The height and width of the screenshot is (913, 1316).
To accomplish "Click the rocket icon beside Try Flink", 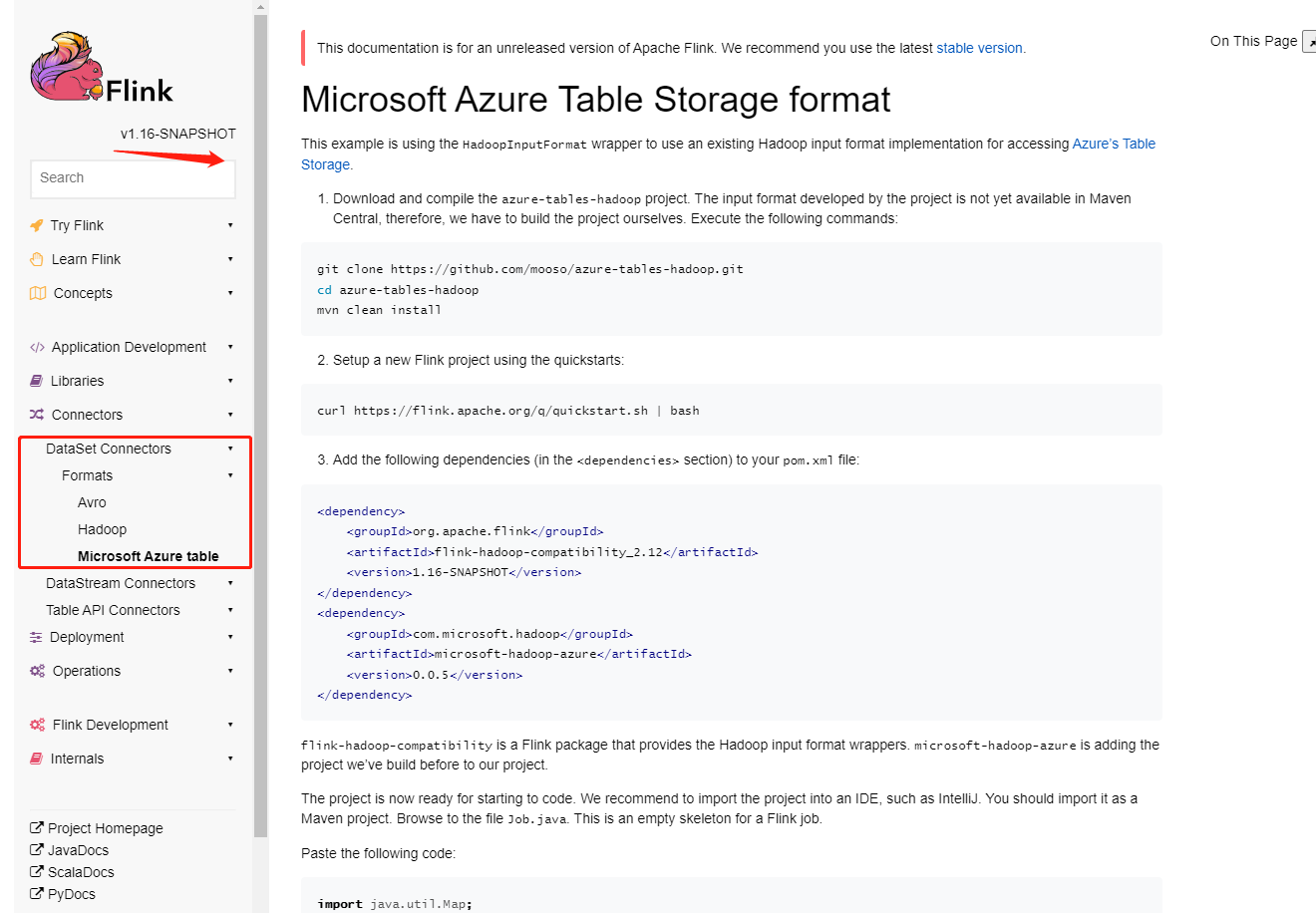I will tap(37, 225).
